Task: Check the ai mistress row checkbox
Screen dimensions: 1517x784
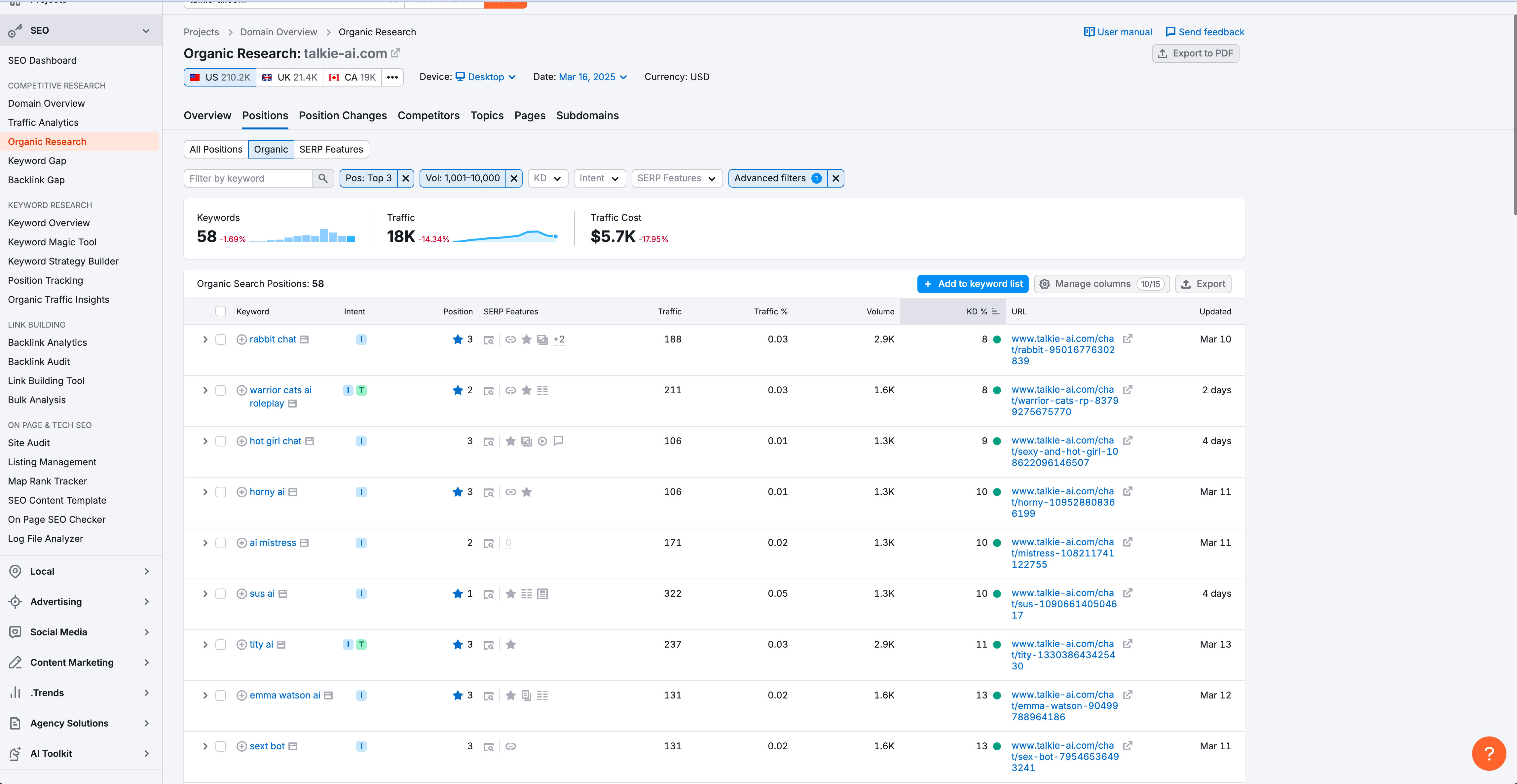Action: (221, 543)
